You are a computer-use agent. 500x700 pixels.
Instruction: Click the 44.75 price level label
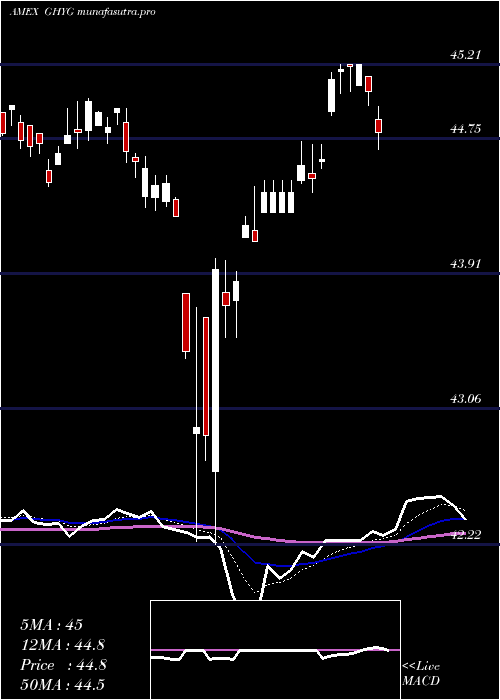pos(465,129)
